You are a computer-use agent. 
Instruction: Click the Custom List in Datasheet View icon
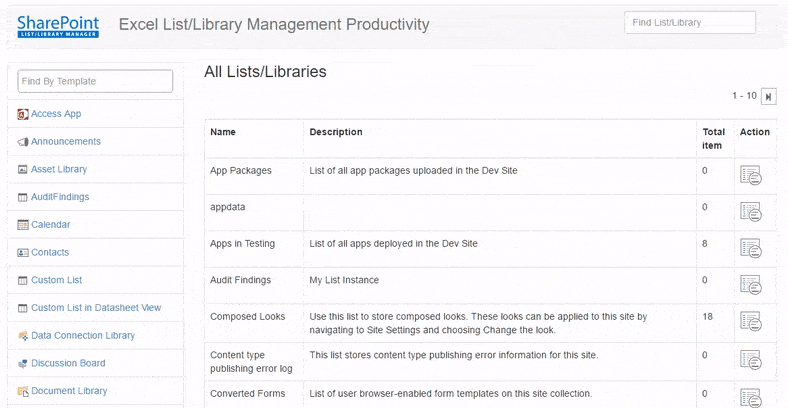23,308
